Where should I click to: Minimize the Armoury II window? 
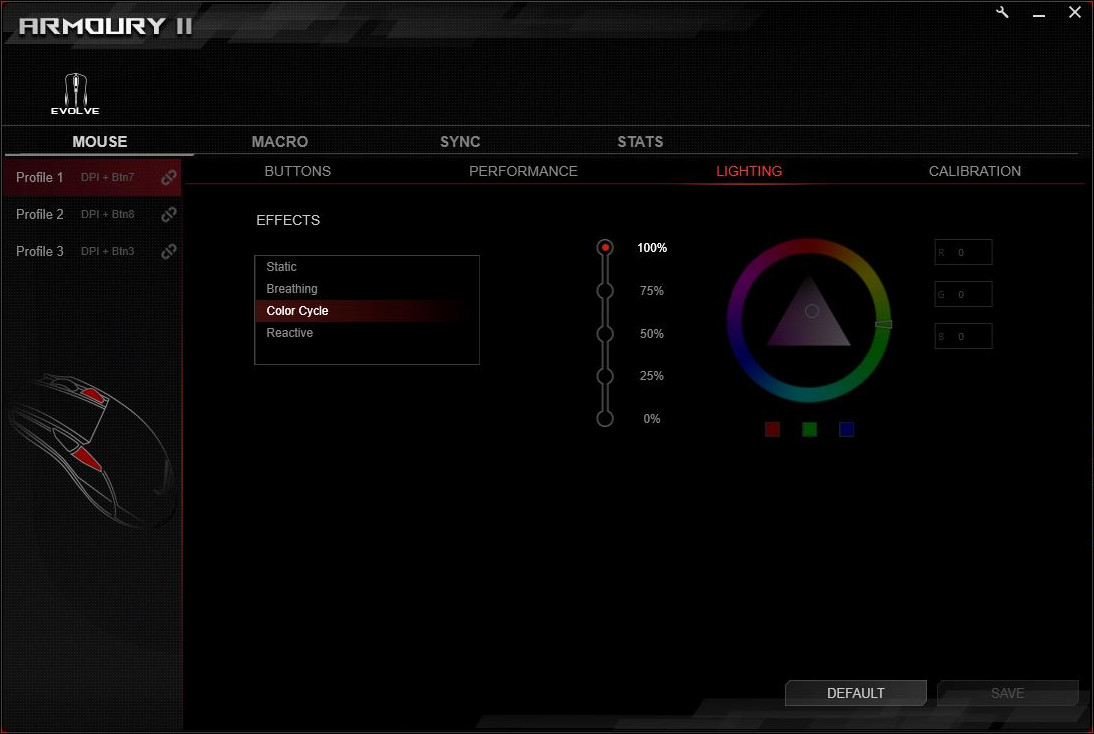(x=1039, y=13)
